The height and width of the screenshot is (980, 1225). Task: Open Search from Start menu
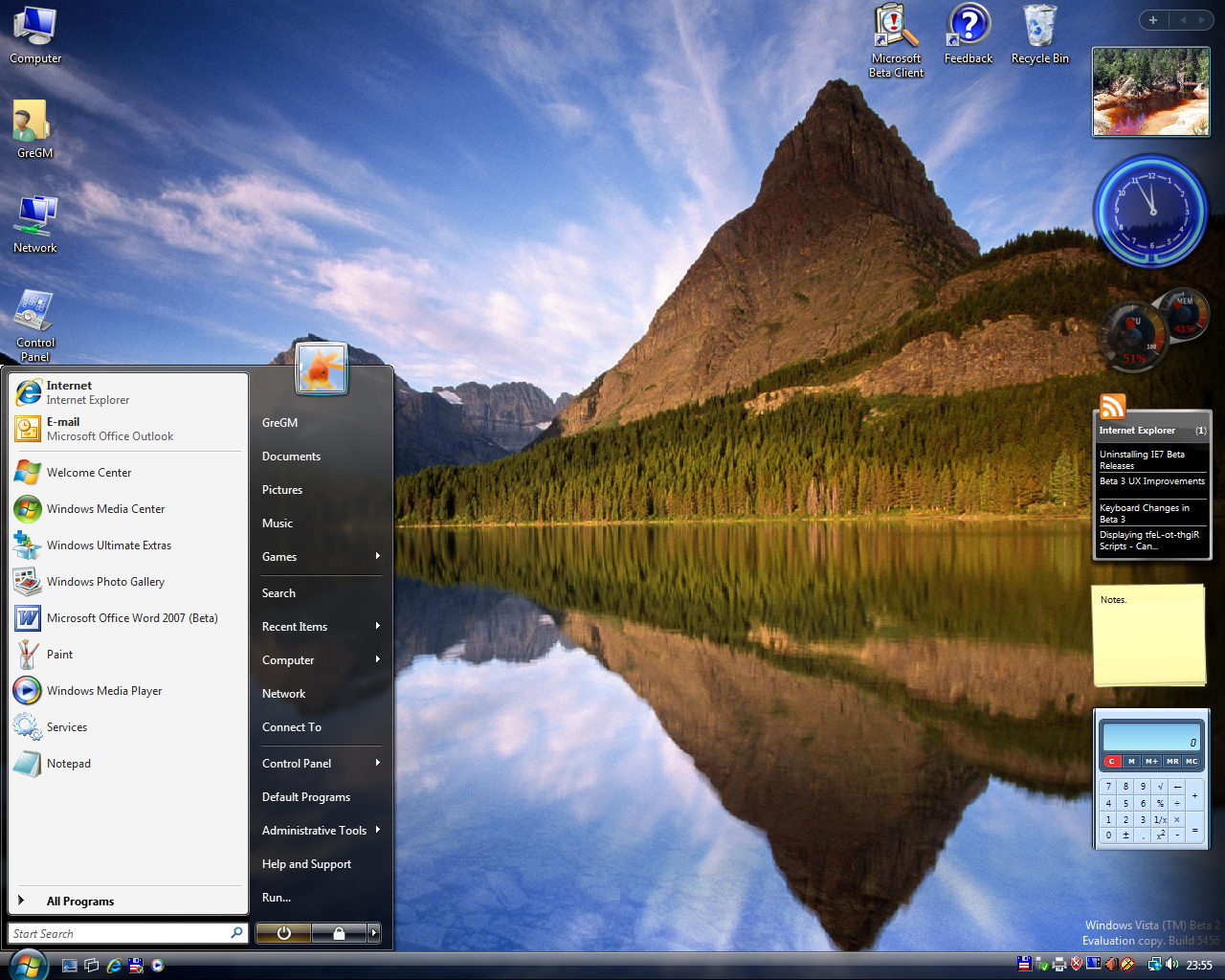pyautogui.click(x=278, y=593)
